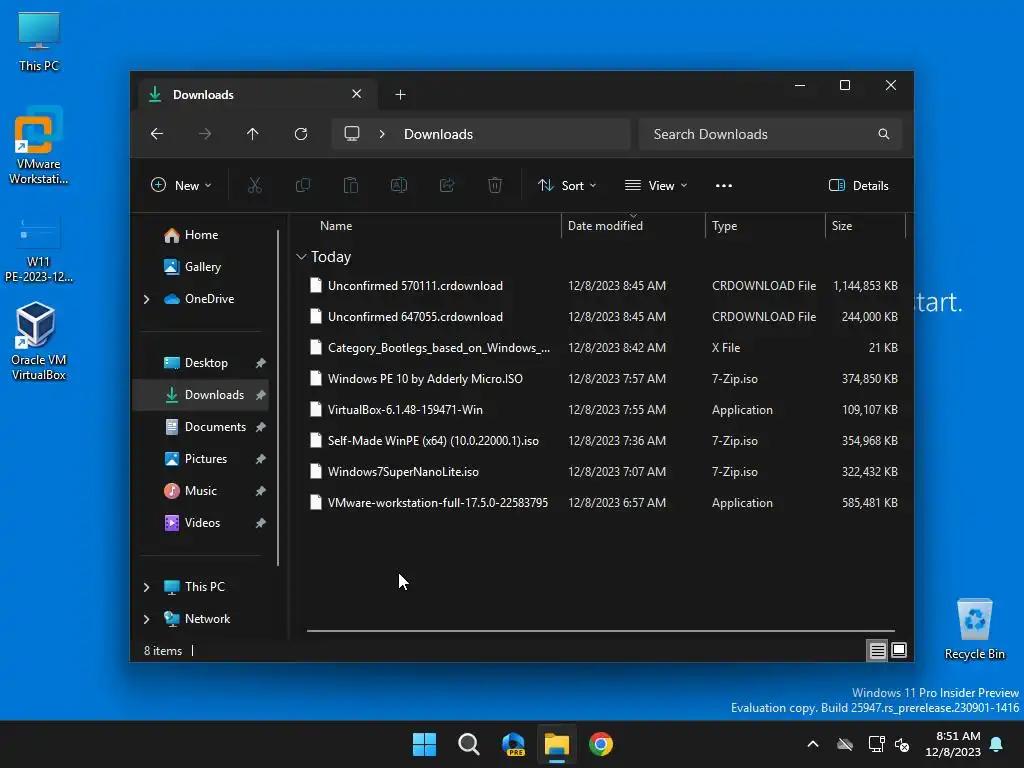
Task: Click Downloads breadcrumb in address bar
Action: tap(438, 134)
